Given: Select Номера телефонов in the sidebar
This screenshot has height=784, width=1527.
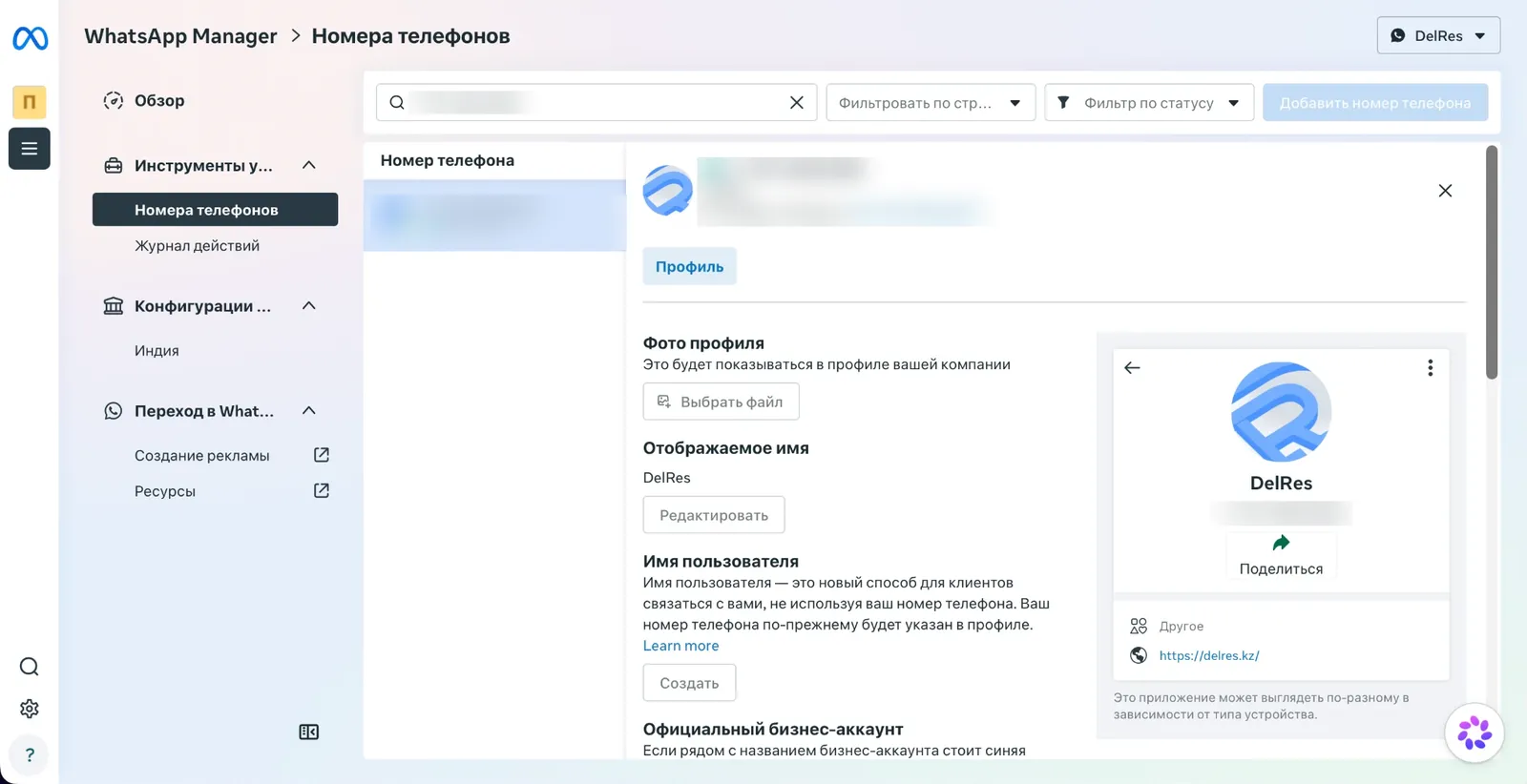Looking at the screenshot, I should coord(215,210).
